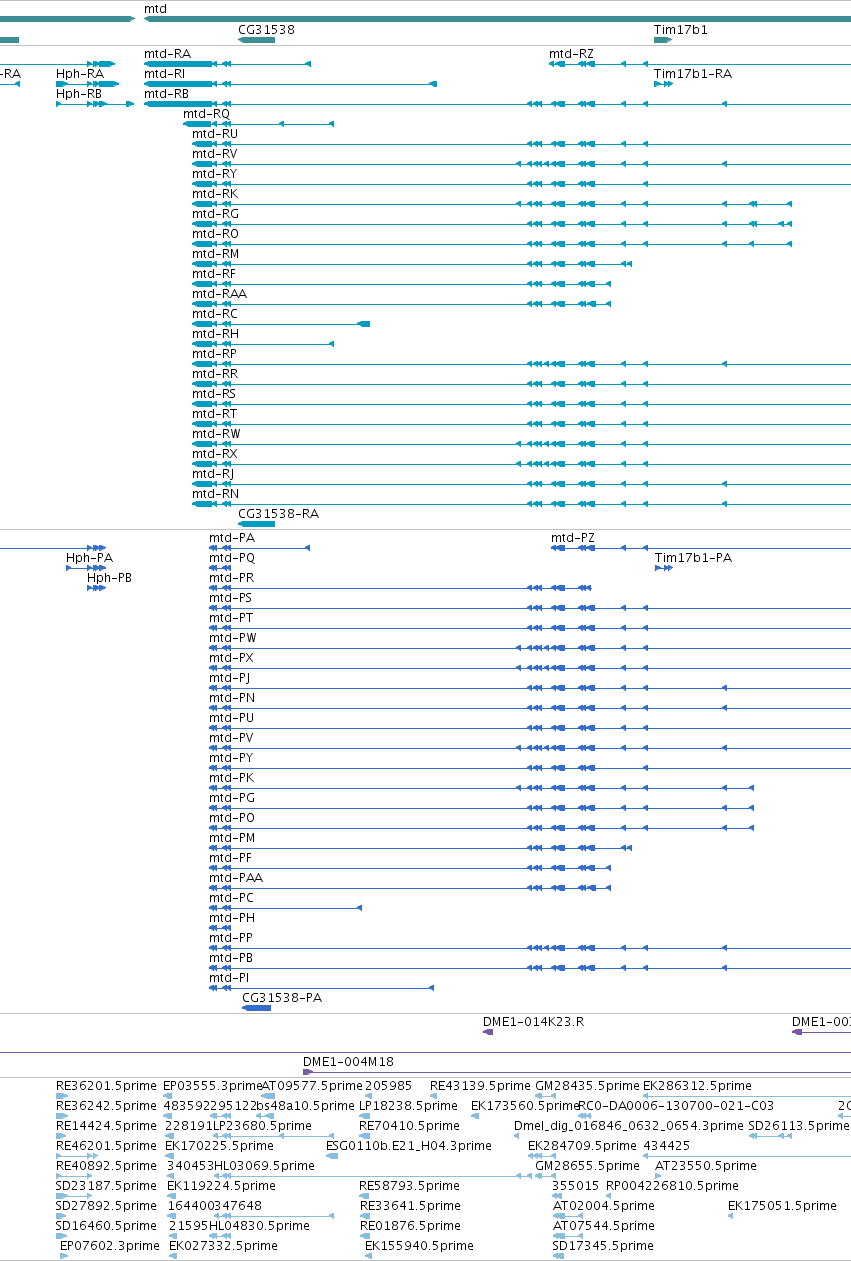Open EST RE58793.5prime
The width and height of the screenshot is (851, 1261).
tap(410, 1186)
